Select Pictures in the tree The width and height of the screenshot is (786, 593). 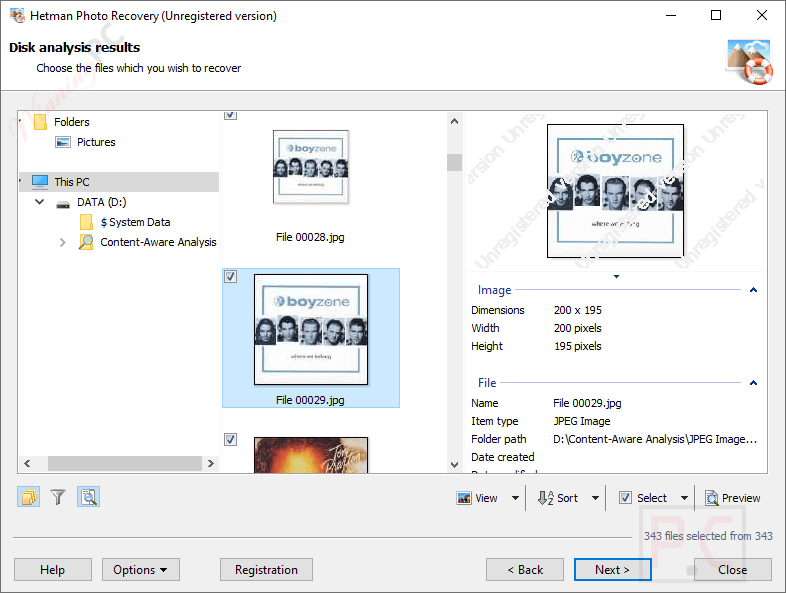[x=96, y=142]
